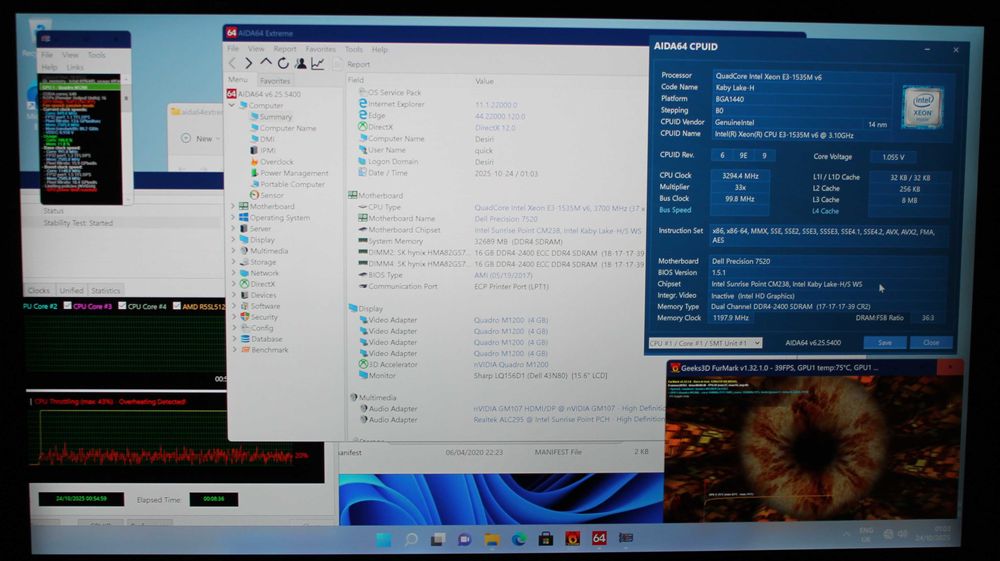Open the Windows Start menu

click(x=383, y=539)
